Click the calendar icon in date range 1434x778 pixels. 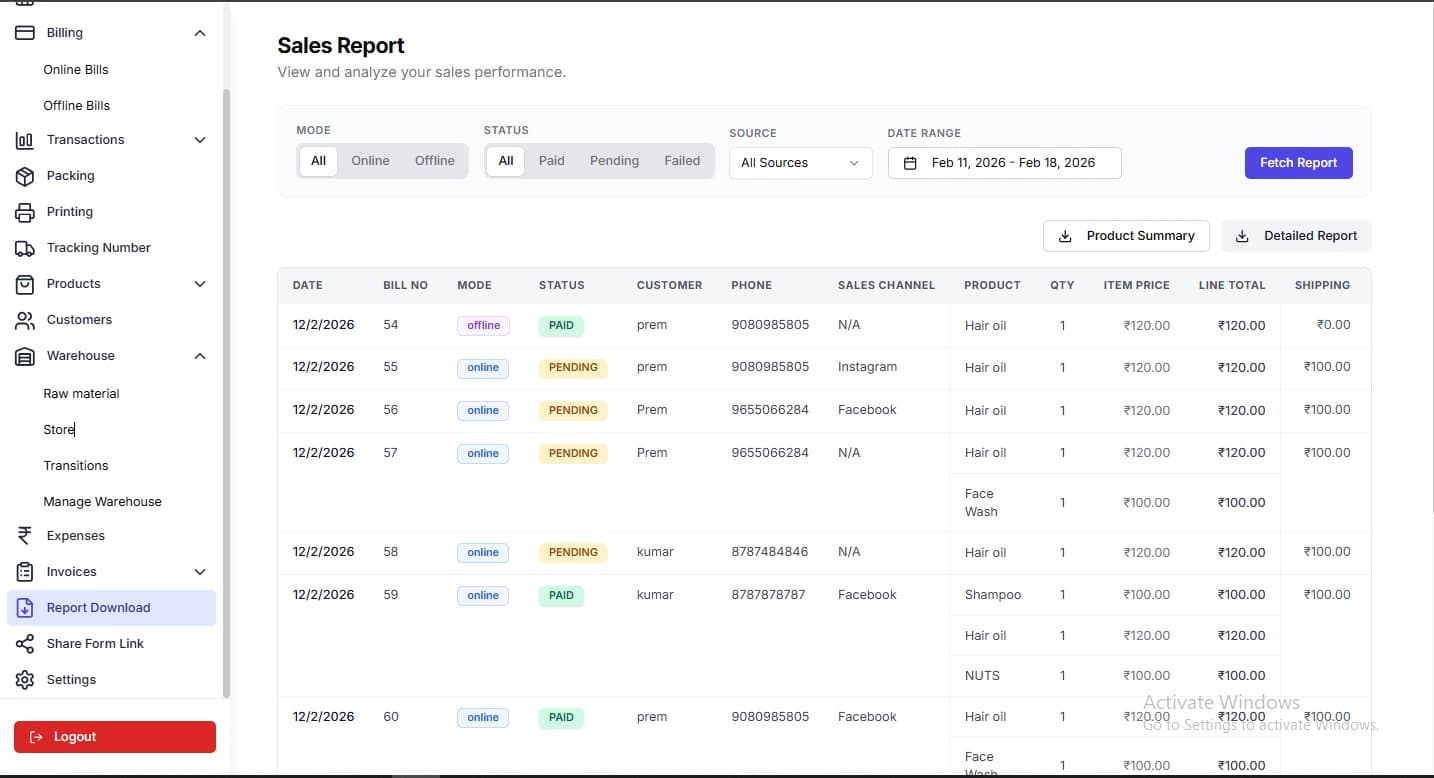910,163
